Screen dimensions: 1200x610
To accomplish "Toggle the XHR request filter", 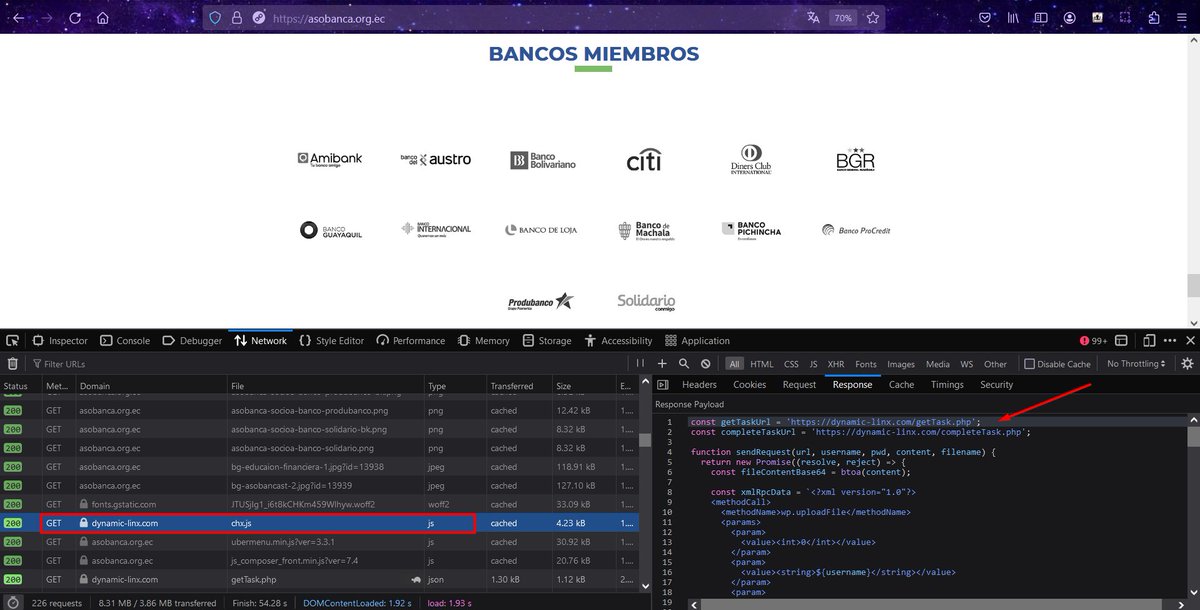I will click(836, 364).
